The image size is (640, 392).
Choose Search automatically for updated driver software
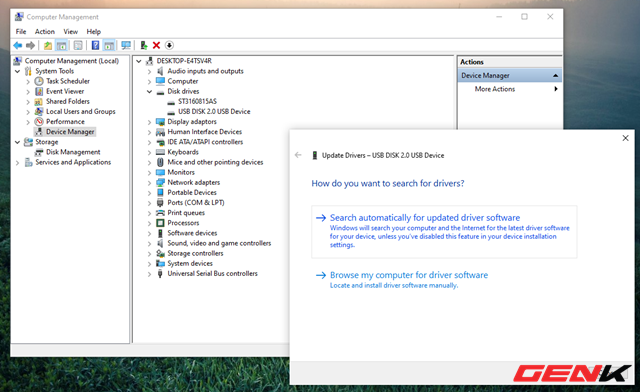pos(444,232)
